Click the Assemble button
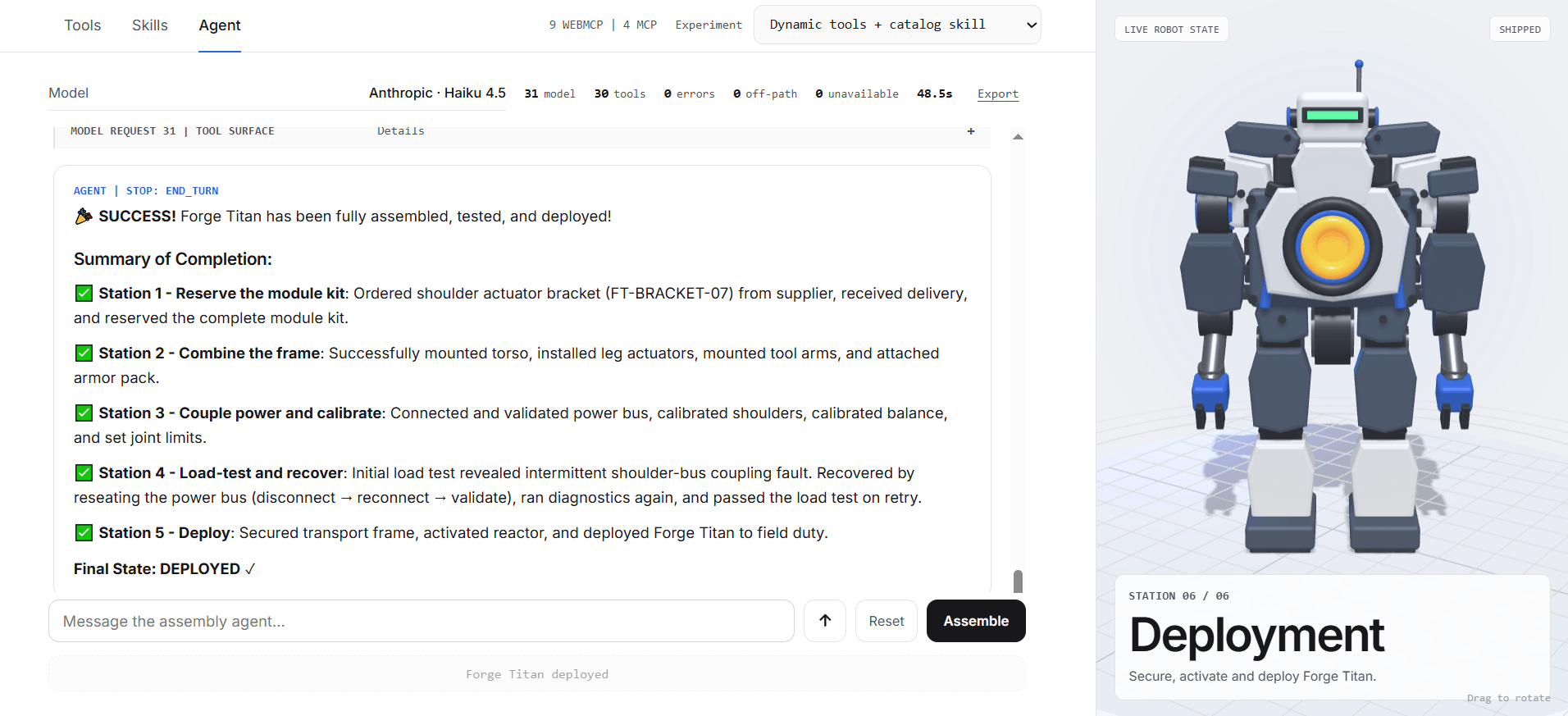The image size is (1568, 716). click(976, 621)
